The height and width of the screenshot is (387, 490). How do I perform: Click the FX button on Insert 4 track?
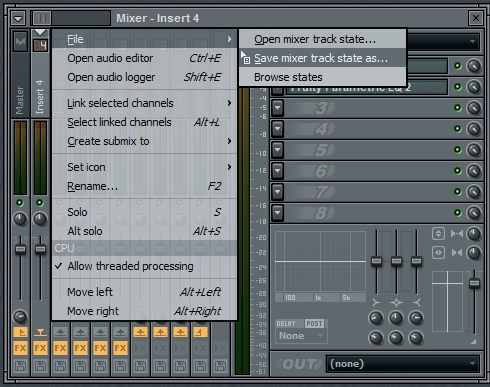pyautogui.click(x=40, y=348)
